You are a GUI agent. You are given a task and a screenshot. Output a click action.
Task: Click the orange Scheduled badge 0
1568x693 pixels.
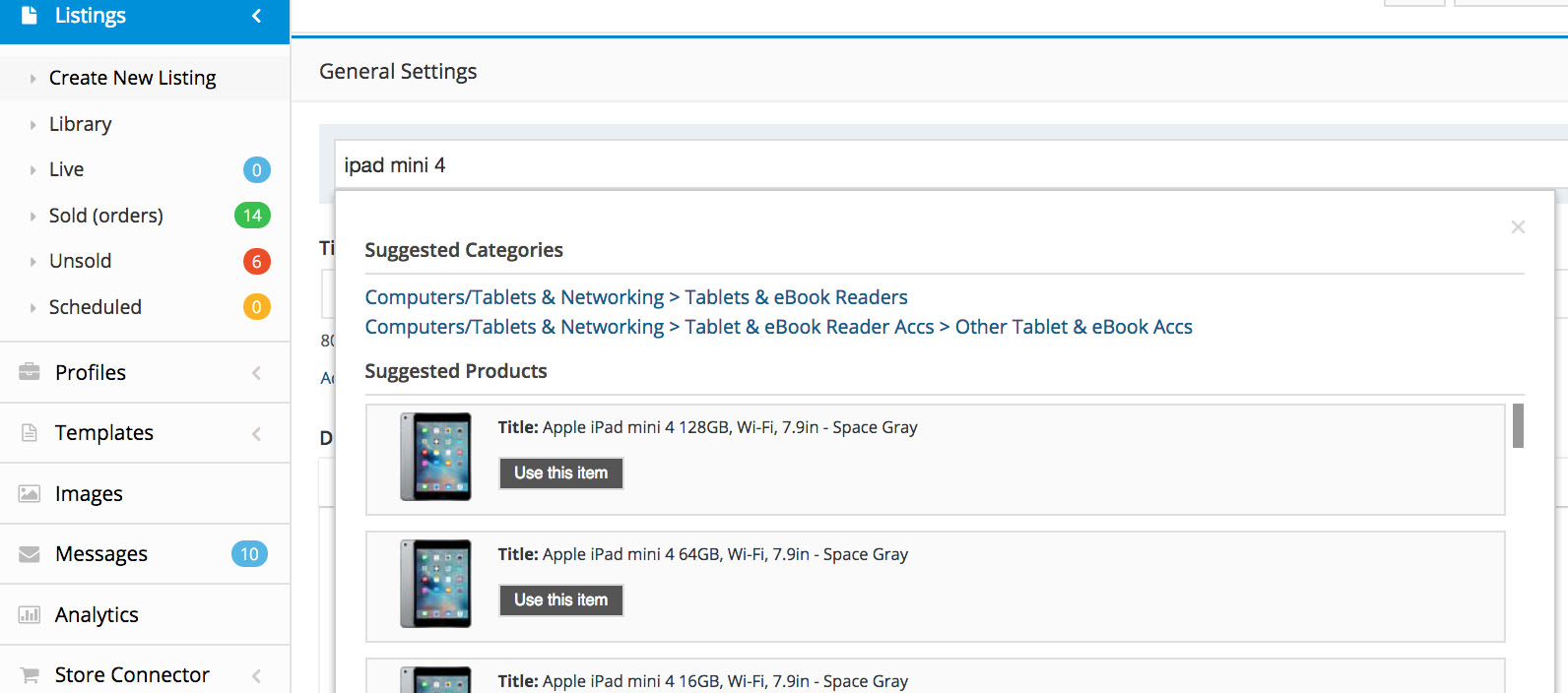[x=256, y=307]
